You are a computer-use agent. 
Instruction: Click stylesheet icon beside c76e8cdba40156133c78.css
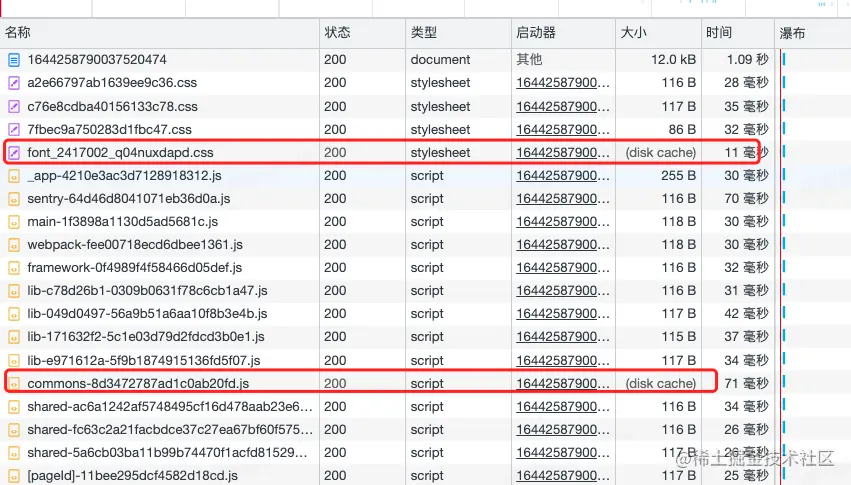pyautogui.click(x=14, y=106)
